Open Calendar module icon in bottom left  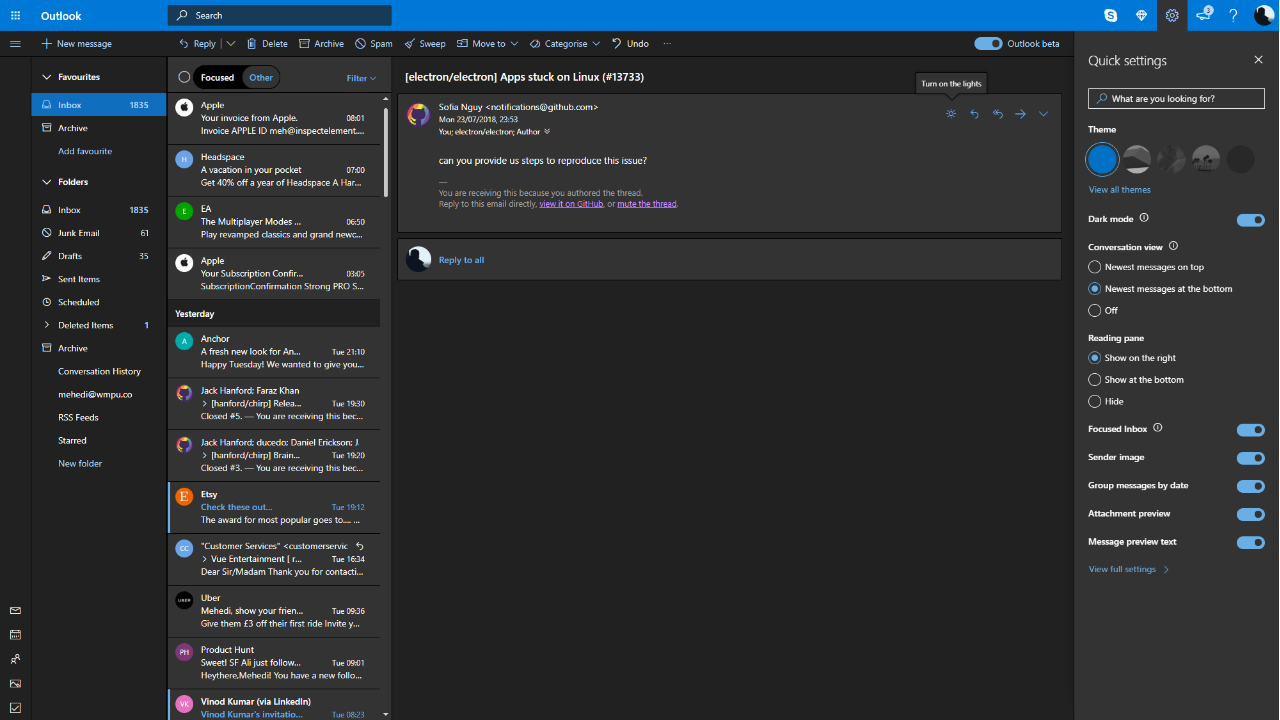point(15,635)
